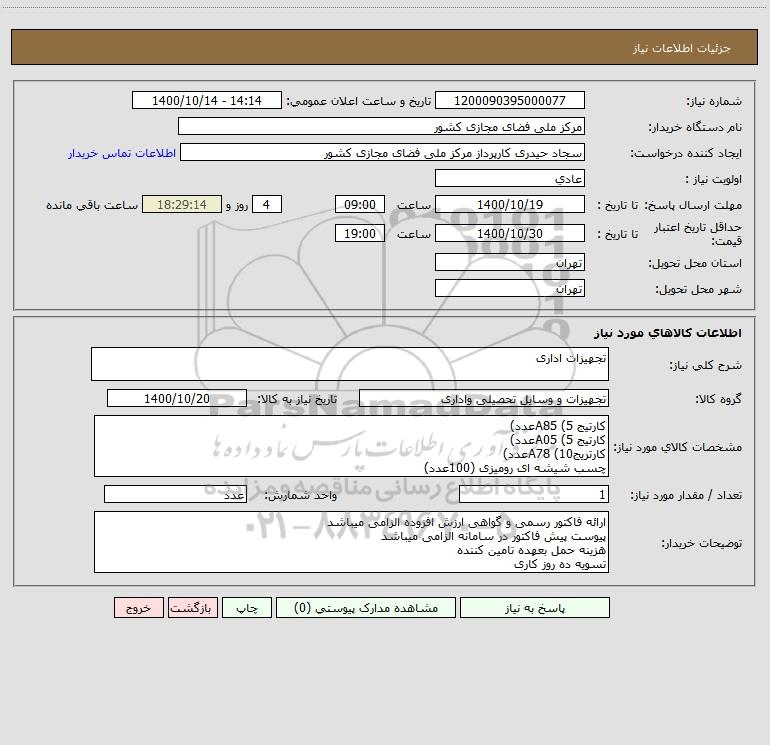This screenshot has height=745, width=770.
Task: Click unit of measure field عدد
Action: [x=175, y=494]
